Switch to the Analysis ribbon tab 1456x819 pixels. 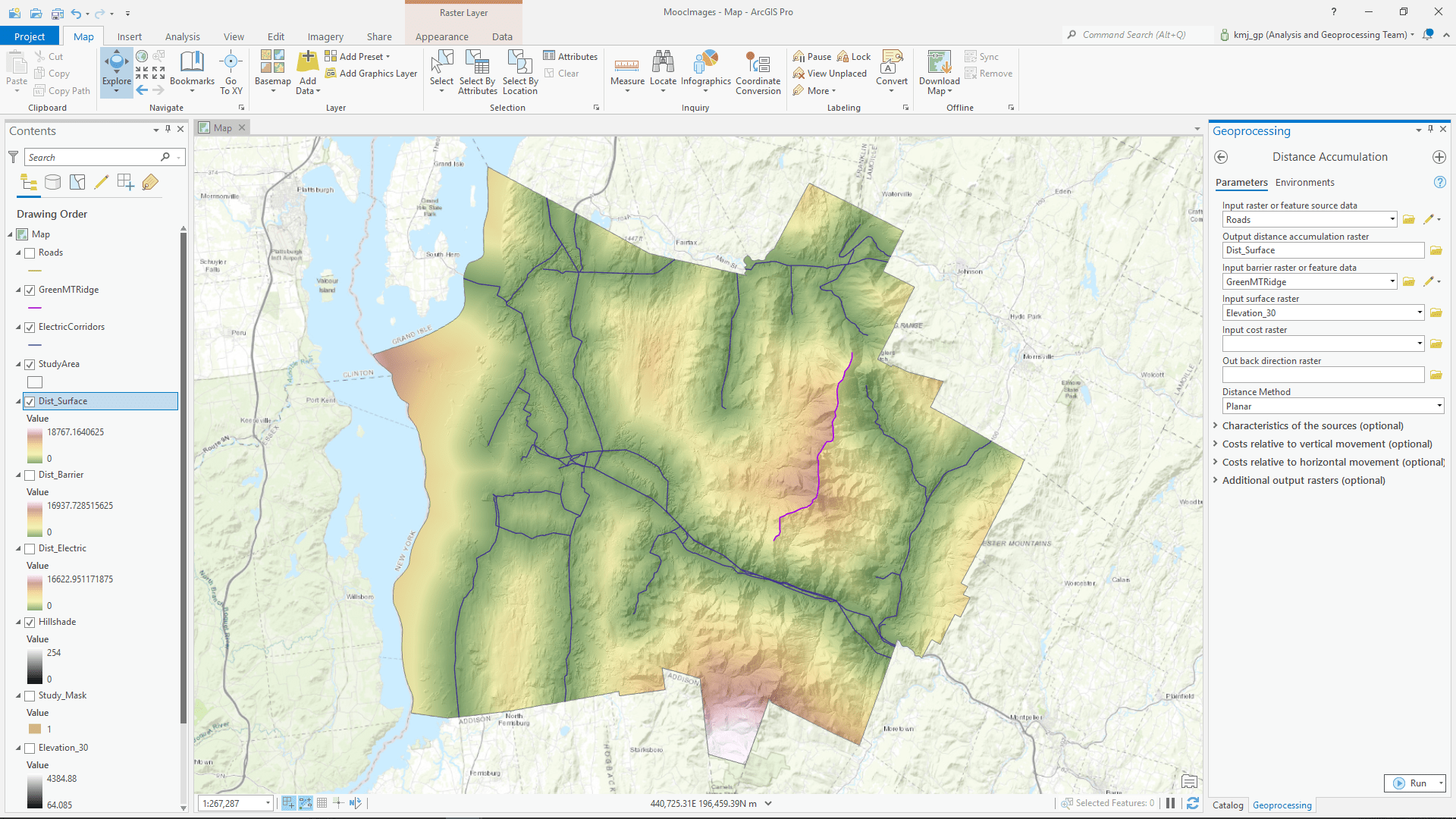pos(182,36)
